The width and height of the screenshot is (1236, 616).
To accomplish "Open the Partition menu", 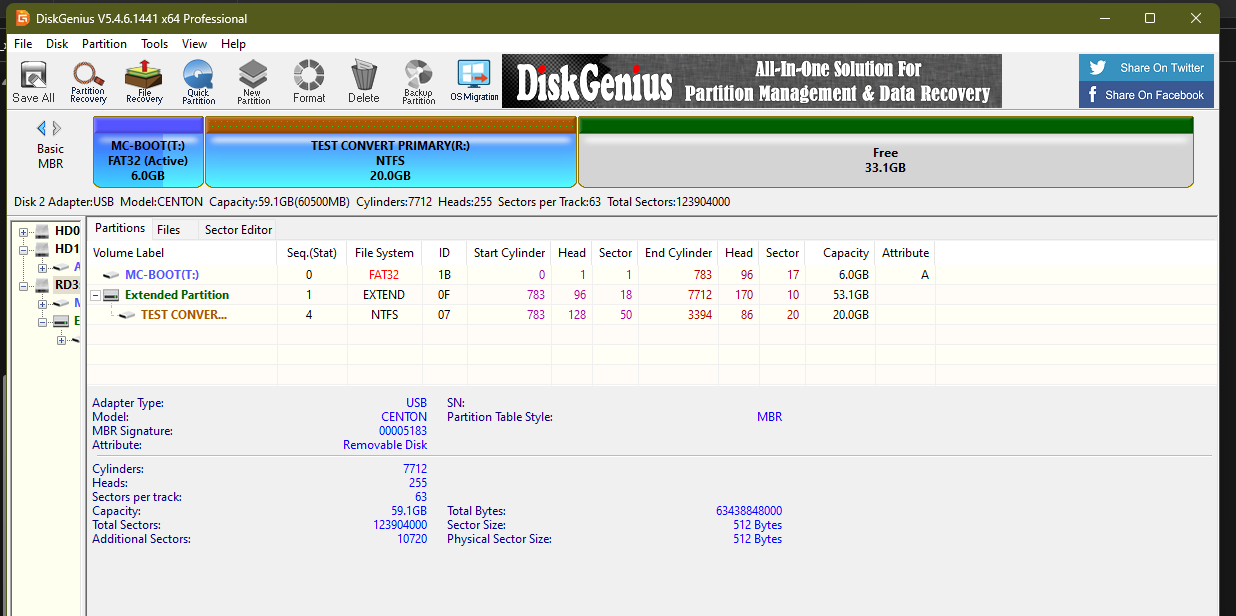I will (x=104, y=44).
